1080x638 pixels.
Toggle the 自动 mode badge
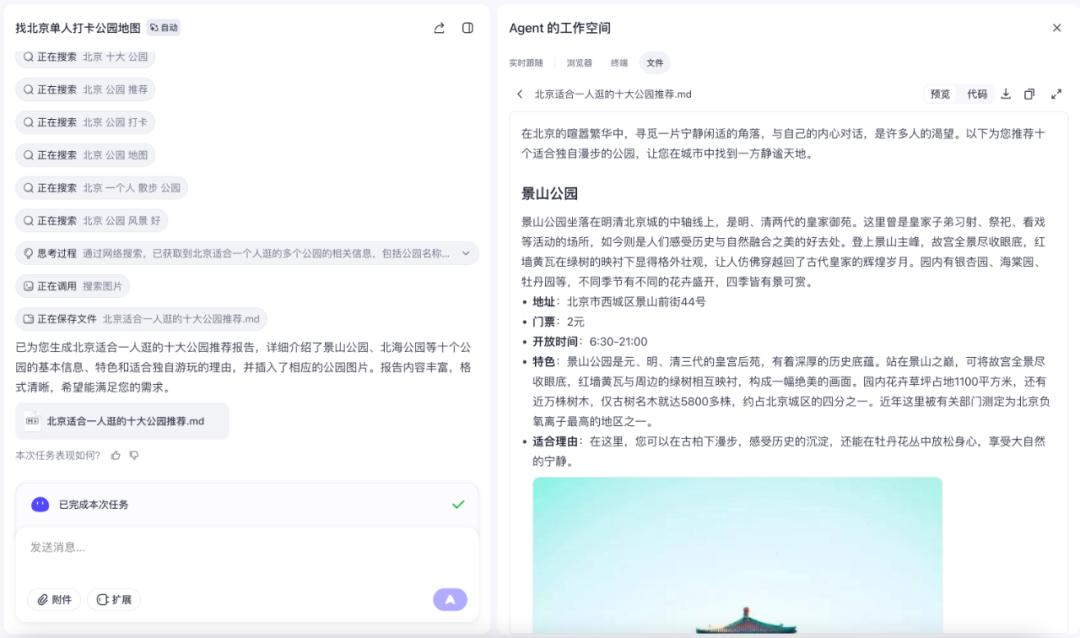click(x=164, y=28)
